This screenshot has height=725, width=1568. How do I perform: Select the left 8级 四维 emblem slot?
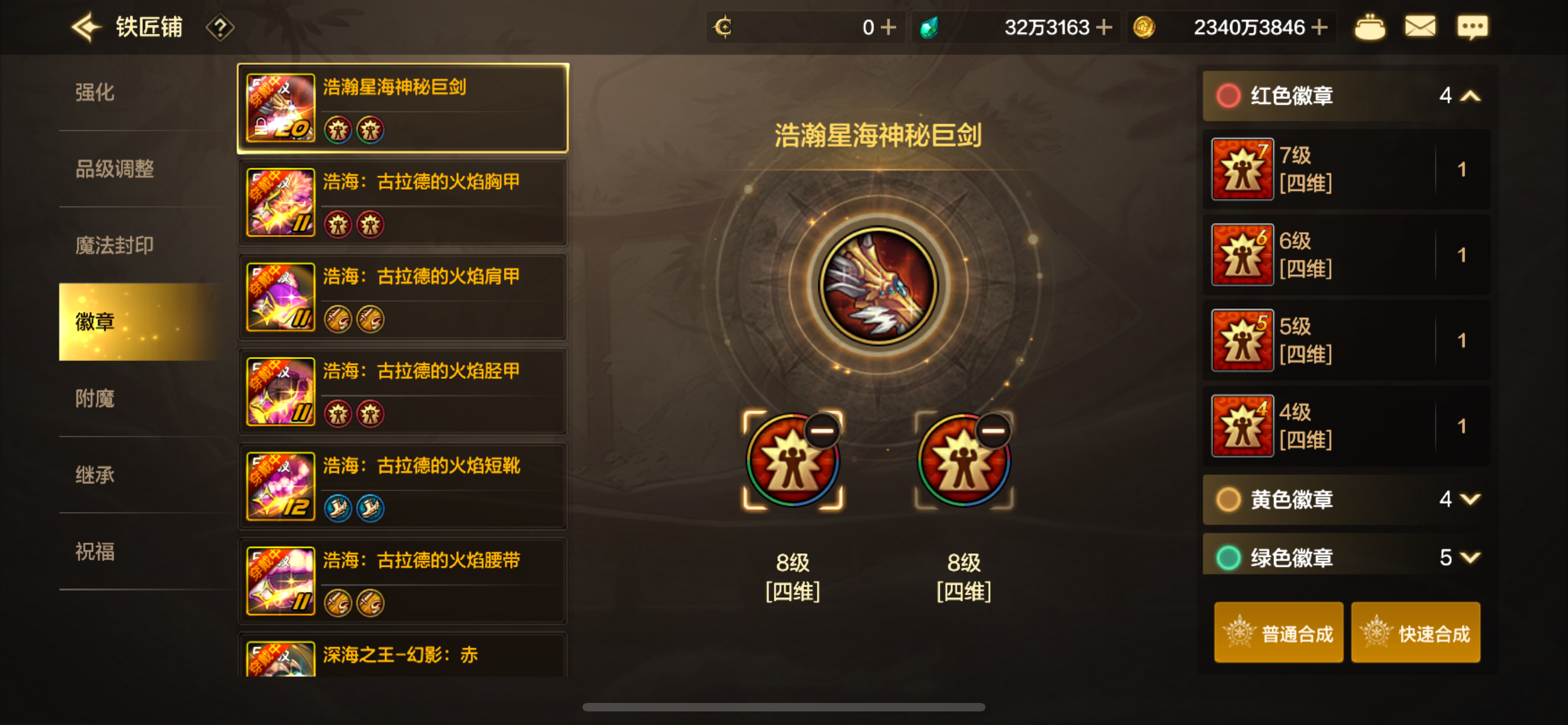click(792, 461)
